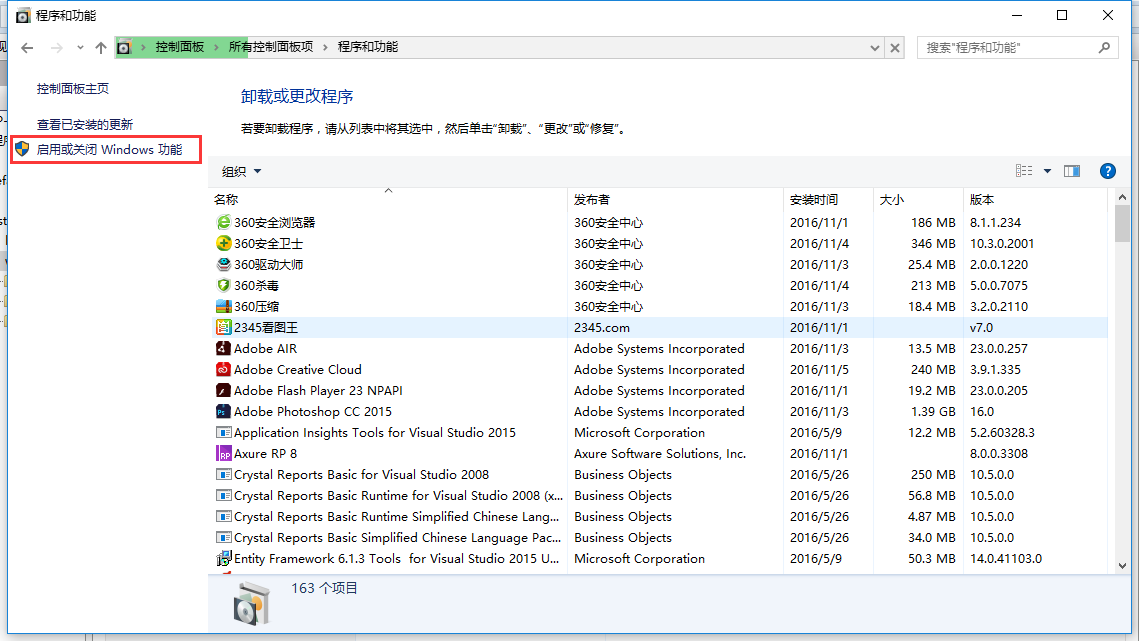Click the Adobe Creative Cloud icon

[x=223, y=370]
